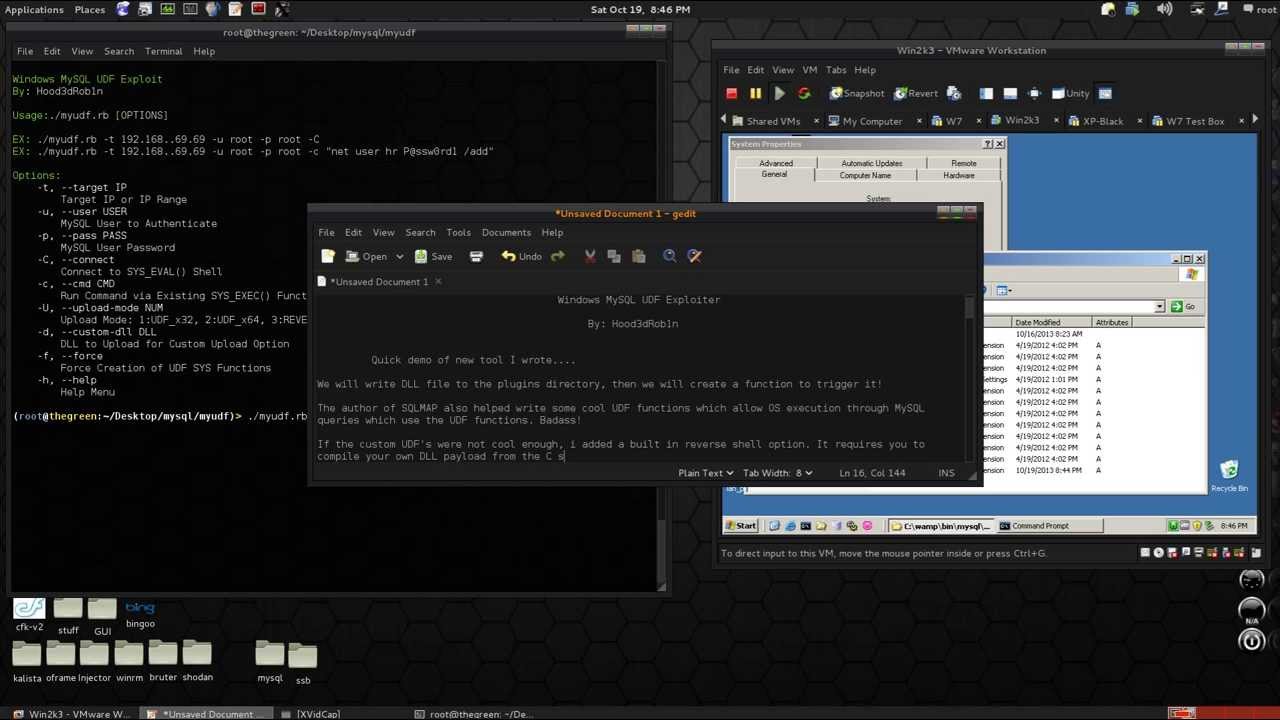Close the Unsaved Document 1 tab

click(x=437, y=281)
